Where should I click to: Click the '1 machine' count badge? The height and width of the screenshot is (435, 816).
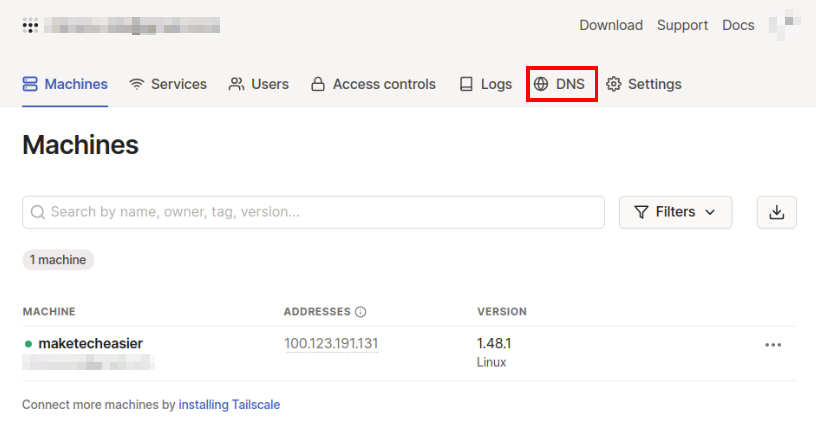[x=58, y=260]
